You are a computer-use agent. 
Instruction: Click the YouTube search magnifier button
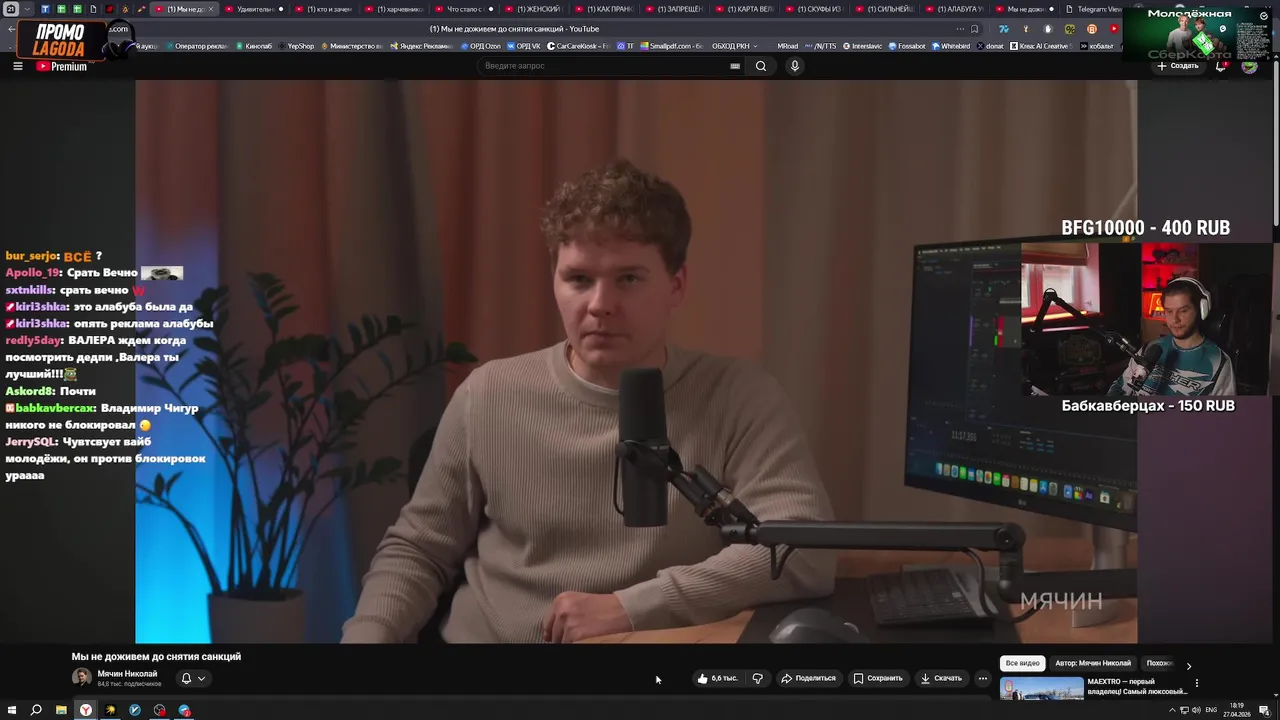pyautogui.click(x=761, y=66)
